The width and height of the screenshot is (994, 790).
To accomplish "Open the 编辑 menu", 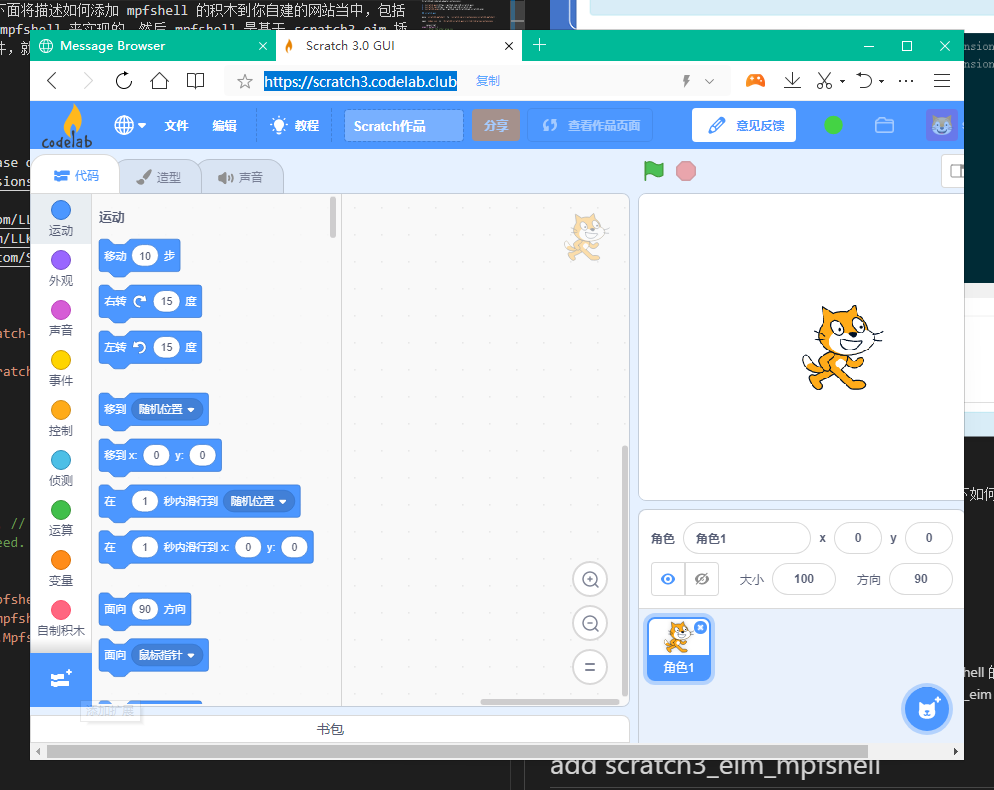I will 224,126.
